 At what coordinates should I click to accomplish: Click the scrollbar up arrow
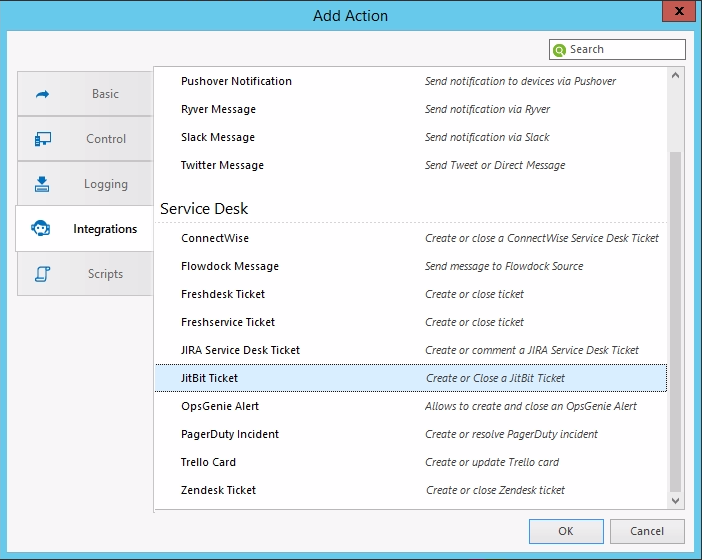676,76
